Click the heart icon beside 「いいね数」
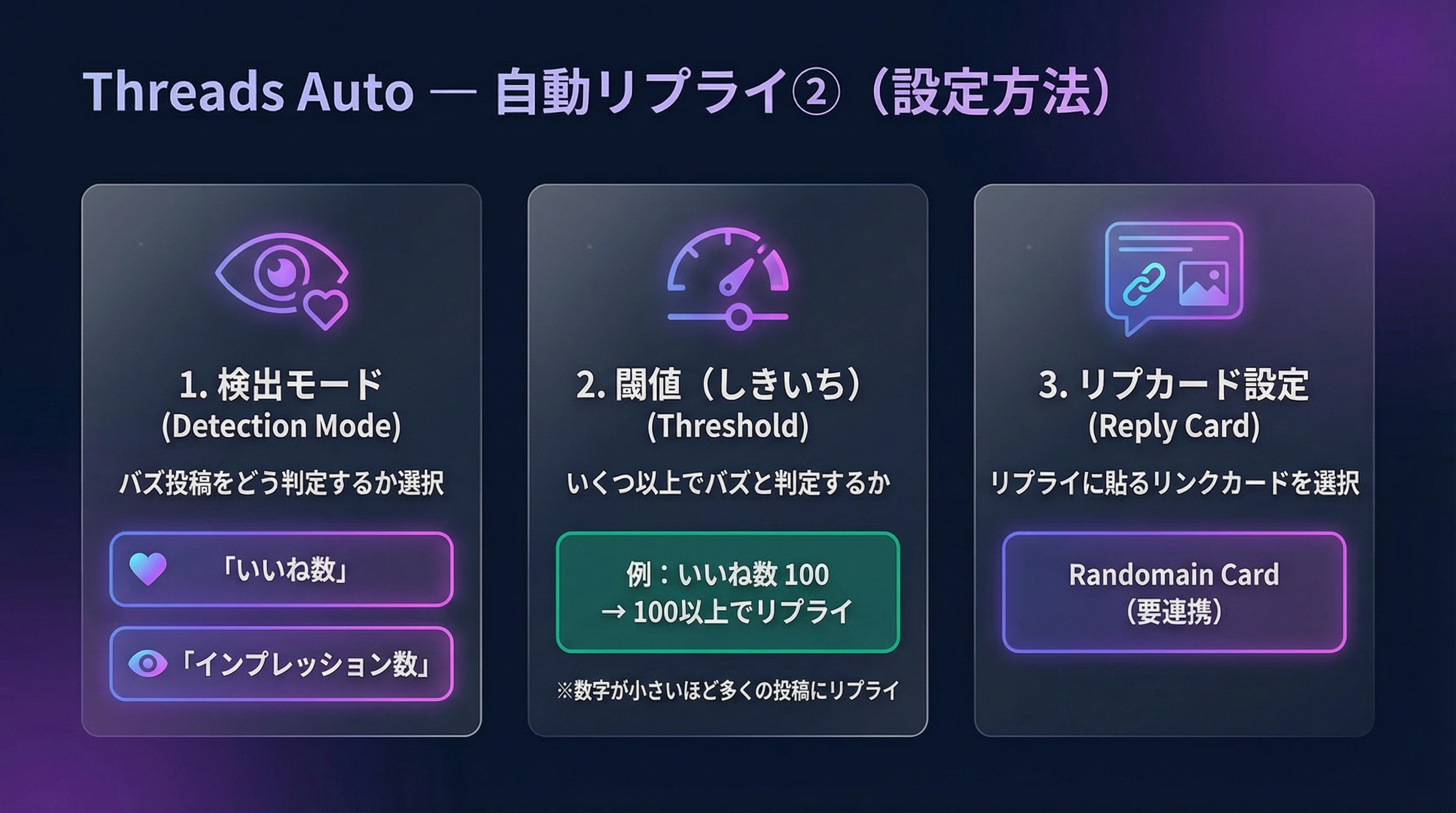Image resolution: width=1456 pixels, height=813 pixels. [148, 569]
